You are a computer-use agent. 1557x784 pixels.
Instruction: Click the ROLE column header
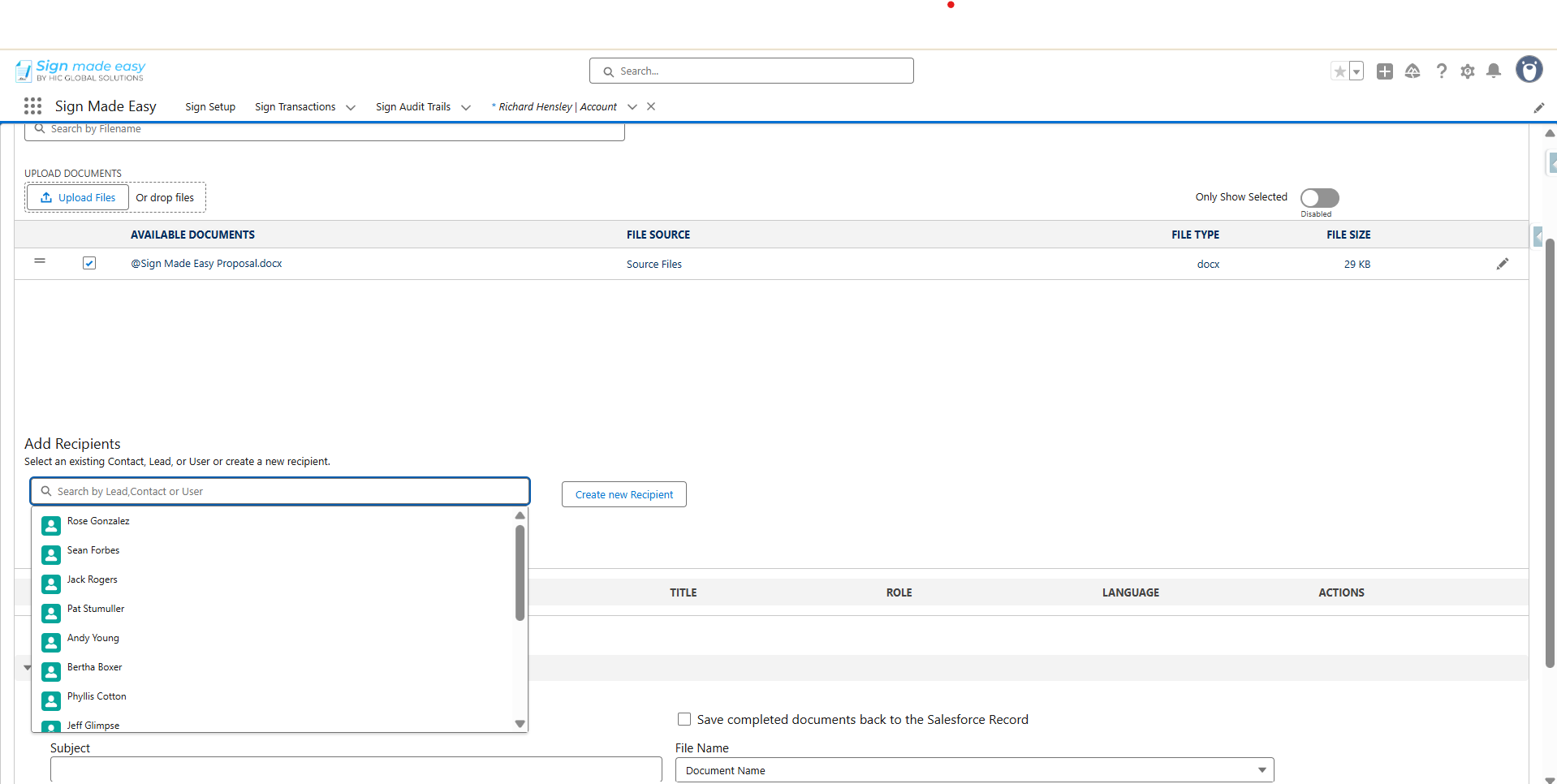pyautogui.click(x=899, y=592)
